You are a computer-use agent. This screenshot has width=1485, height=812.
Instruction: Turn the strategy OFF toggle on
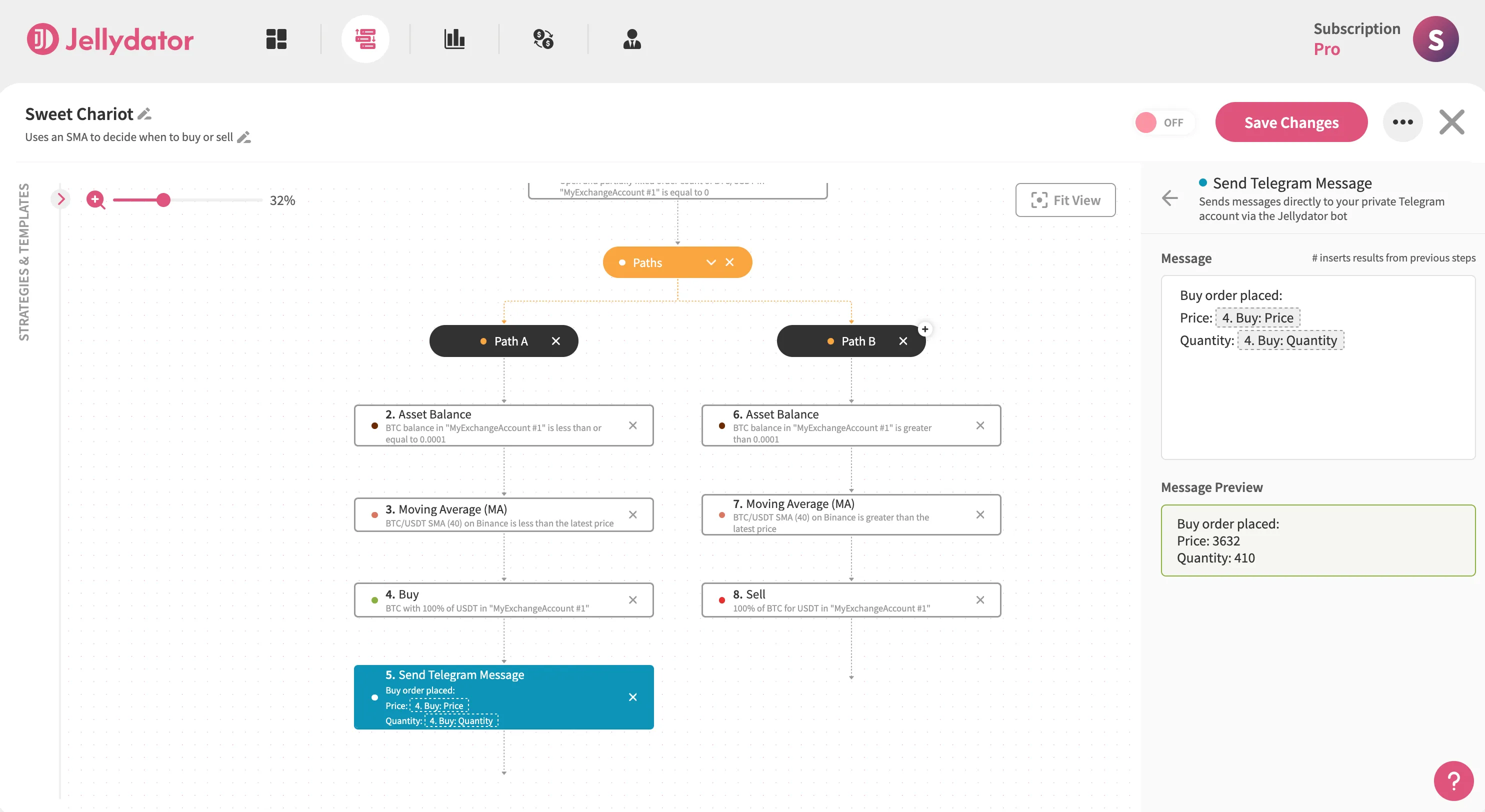tap(1164, 122)
